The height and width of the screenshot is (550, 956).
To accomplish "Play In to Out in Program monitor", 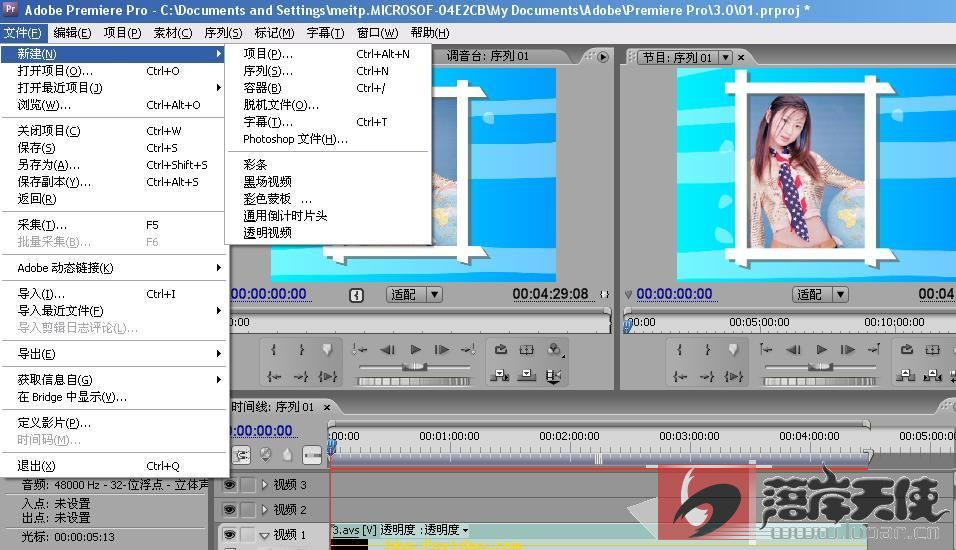I will pos(733,377).
